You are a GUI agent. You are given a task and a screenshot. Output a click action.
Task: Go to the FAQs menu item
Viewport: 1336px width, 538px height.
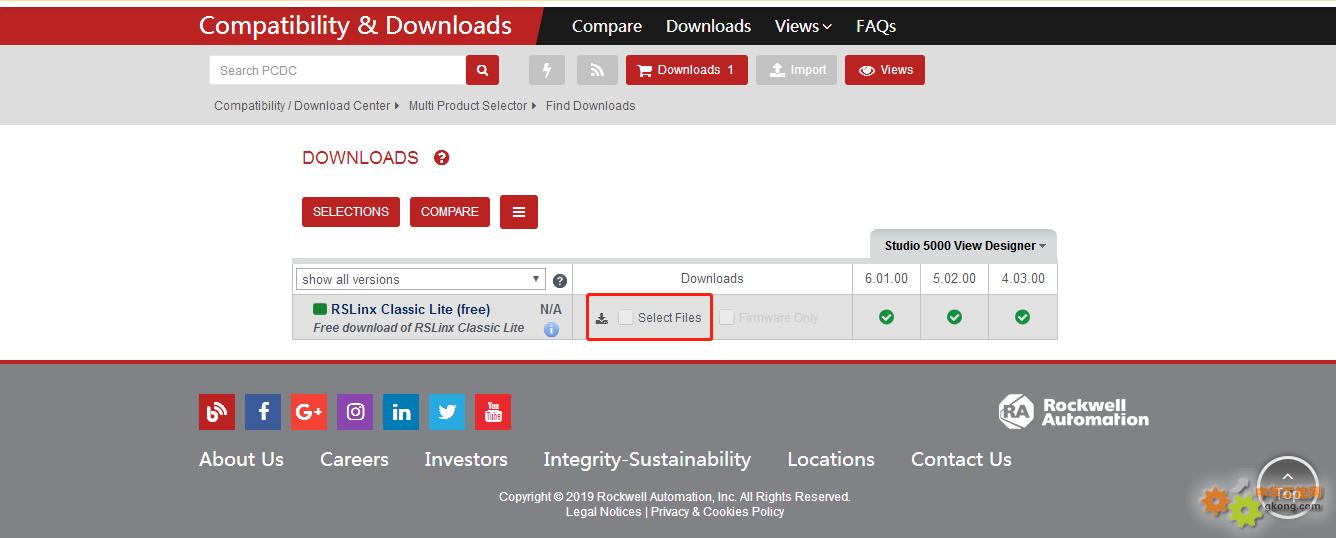[875, 26]
